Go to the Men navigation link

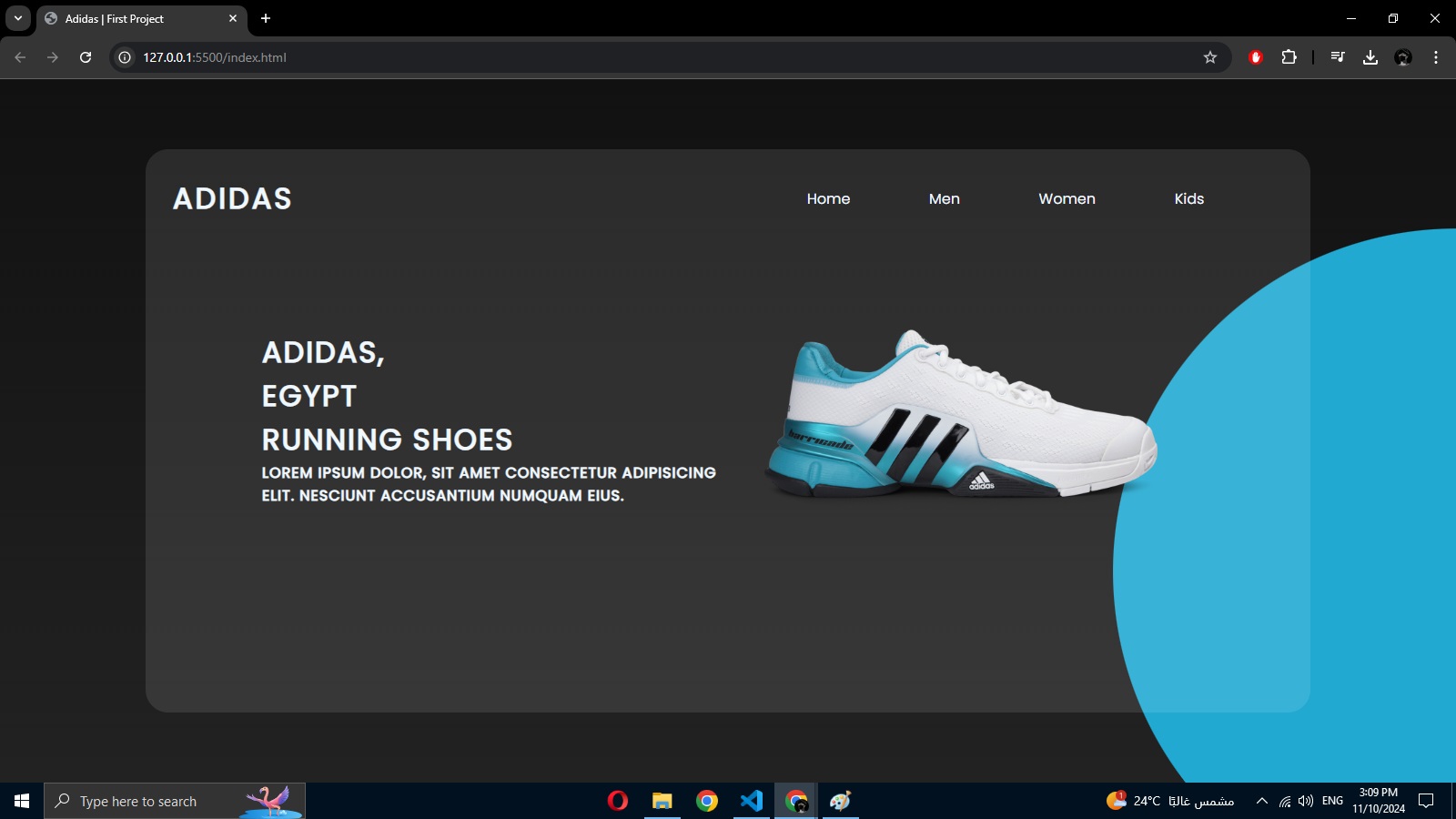(945, 198)
